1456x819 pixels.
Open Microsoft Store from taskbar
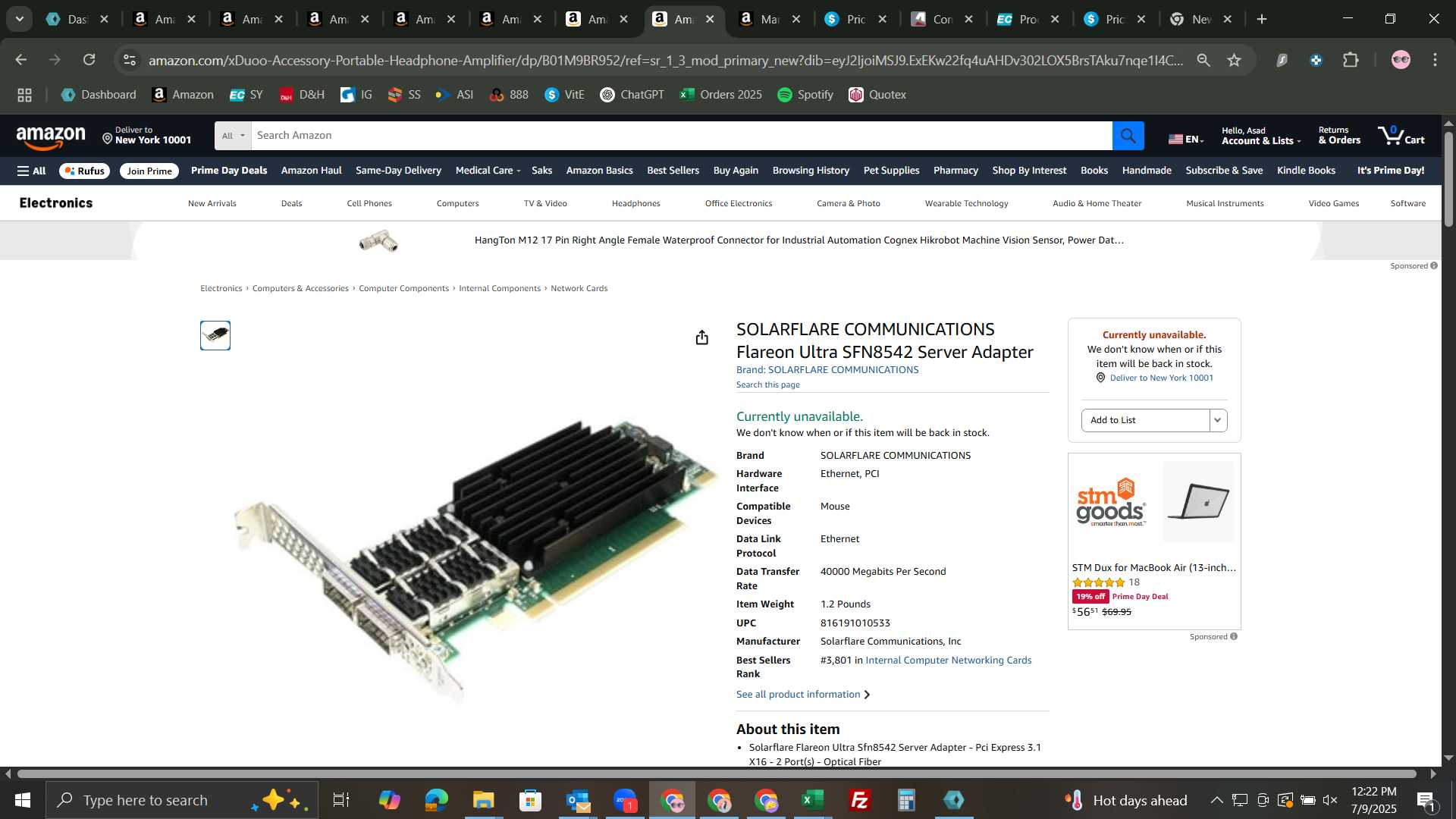pos(530,800)
